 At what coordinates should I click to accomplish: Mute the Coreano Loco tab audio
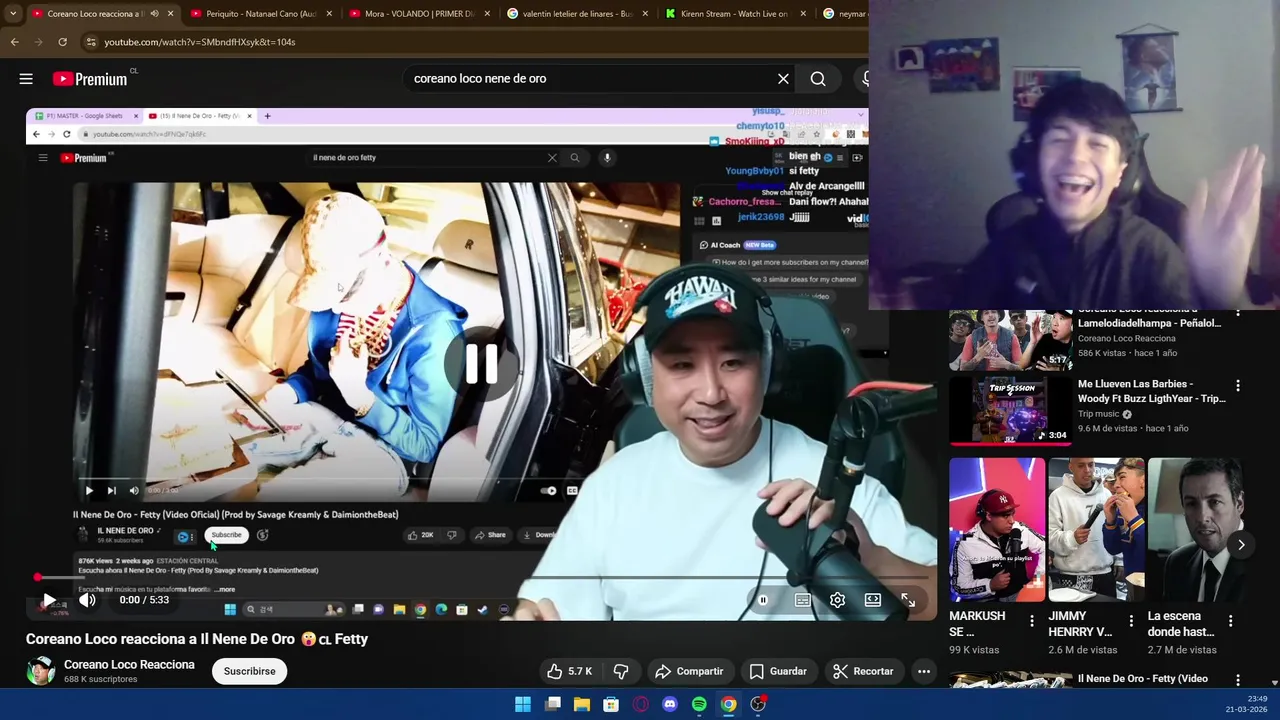point(154,14)
